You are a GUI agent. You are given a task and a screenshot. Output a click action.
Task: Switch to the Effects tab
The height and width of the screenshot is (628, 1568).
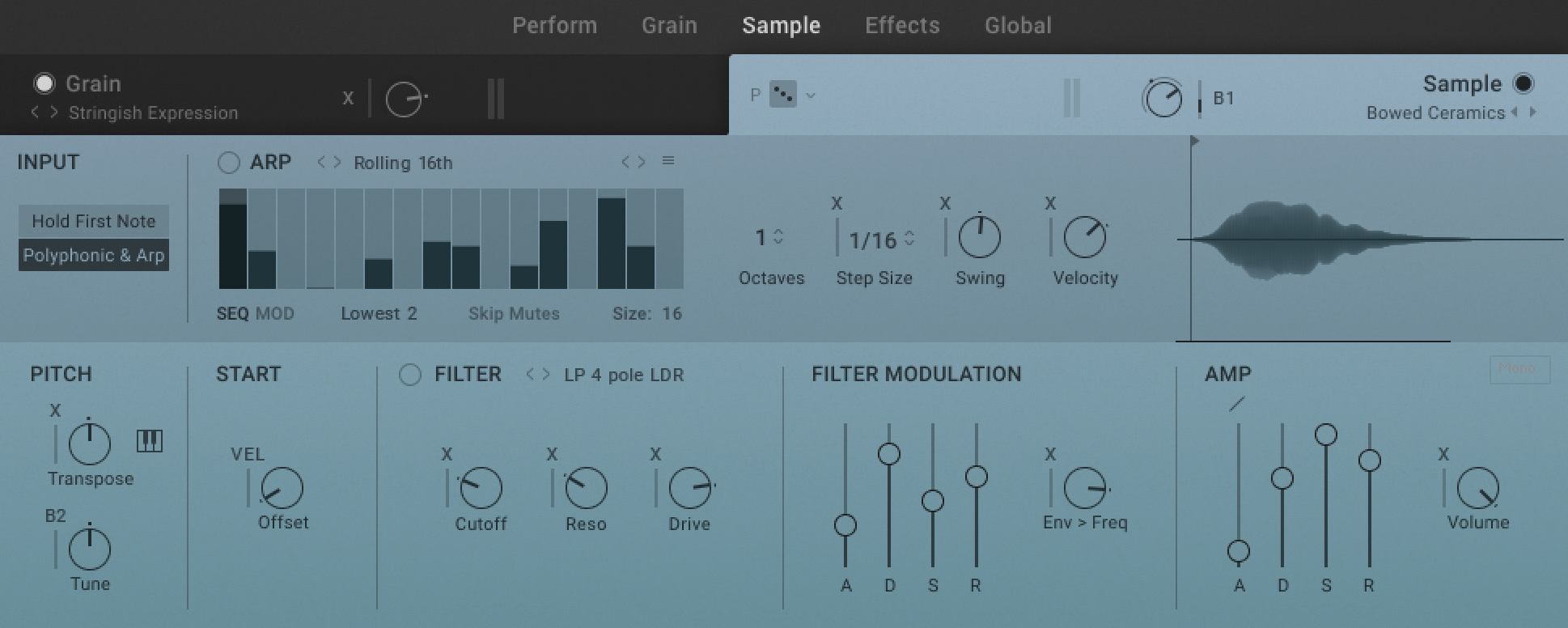pyautogui.click(x=902, y=26)
